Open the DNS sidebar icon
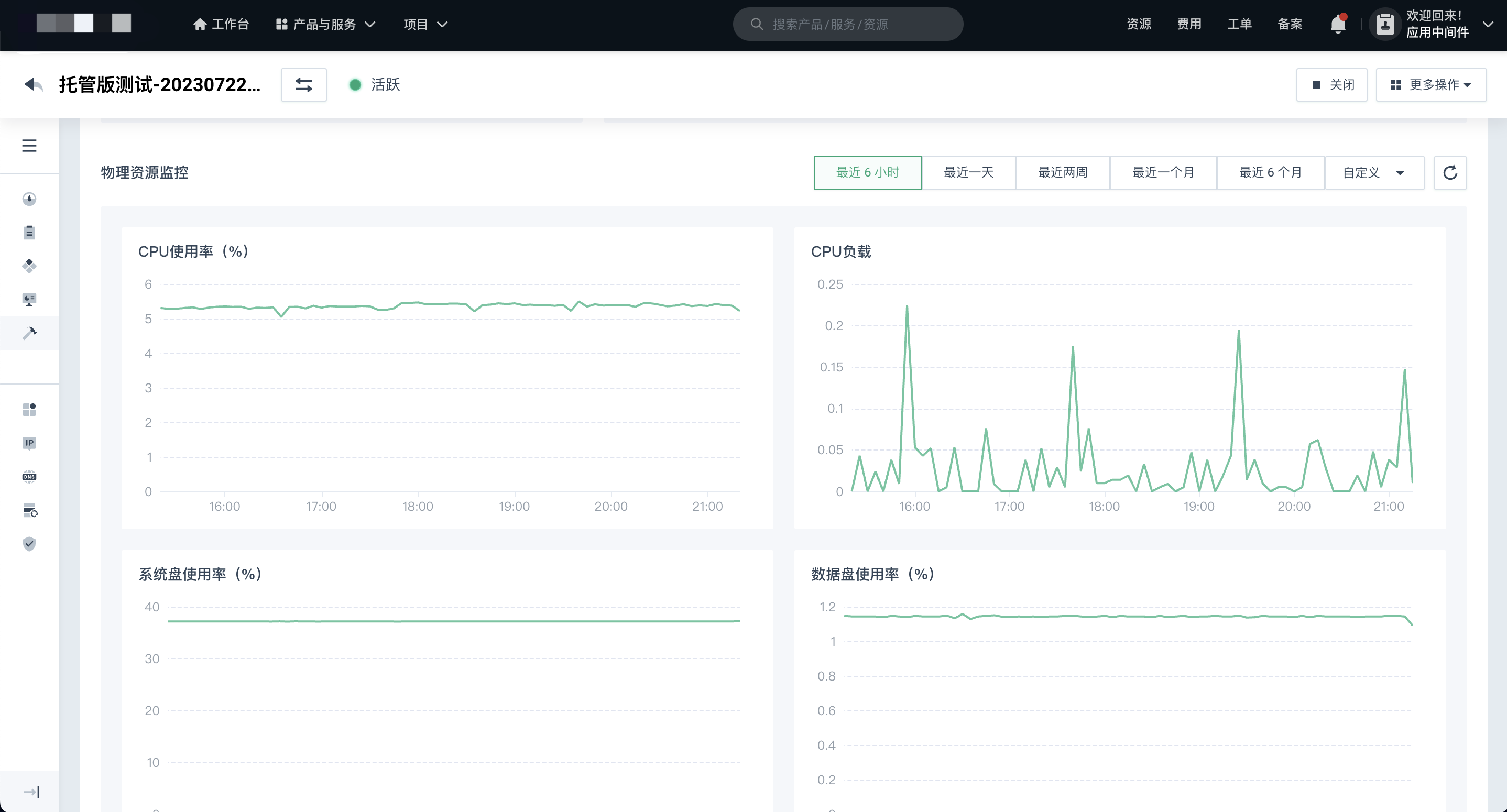1507x812 pixels. coord(29,476)
